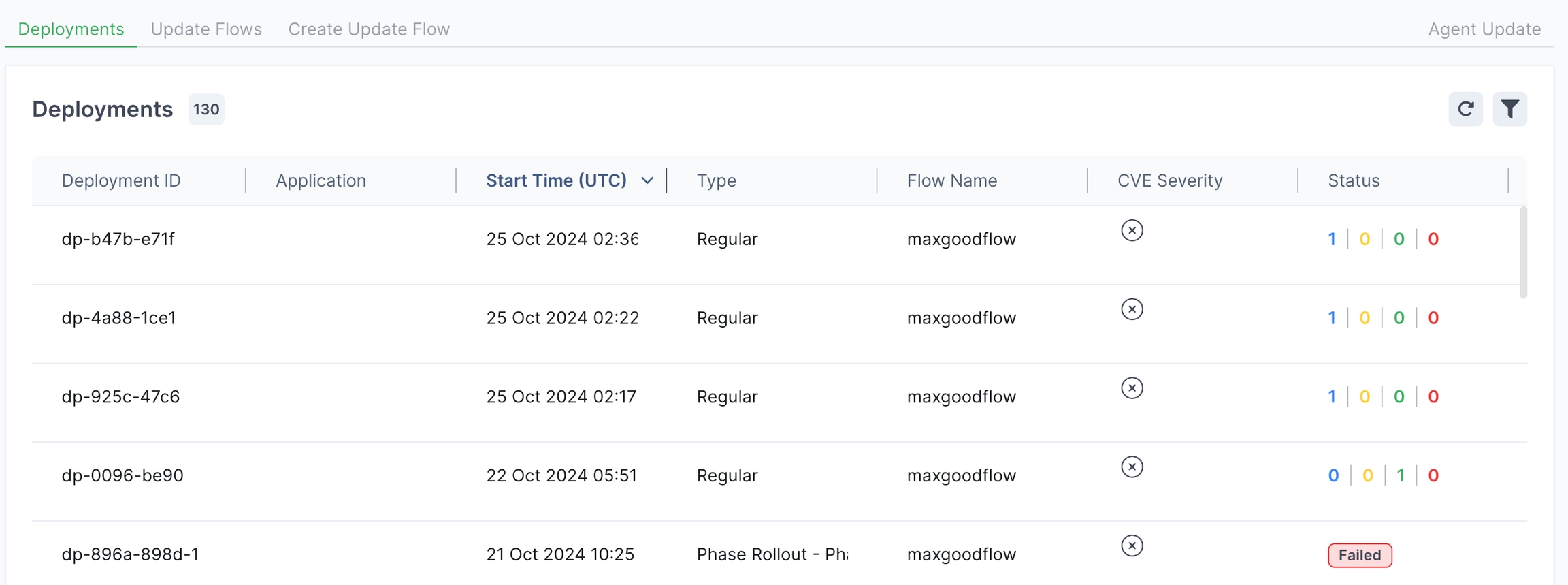1568x585 pixels.
Task: Click blue status count for dp-4a88-1ce1
Action: (1332, 318)
